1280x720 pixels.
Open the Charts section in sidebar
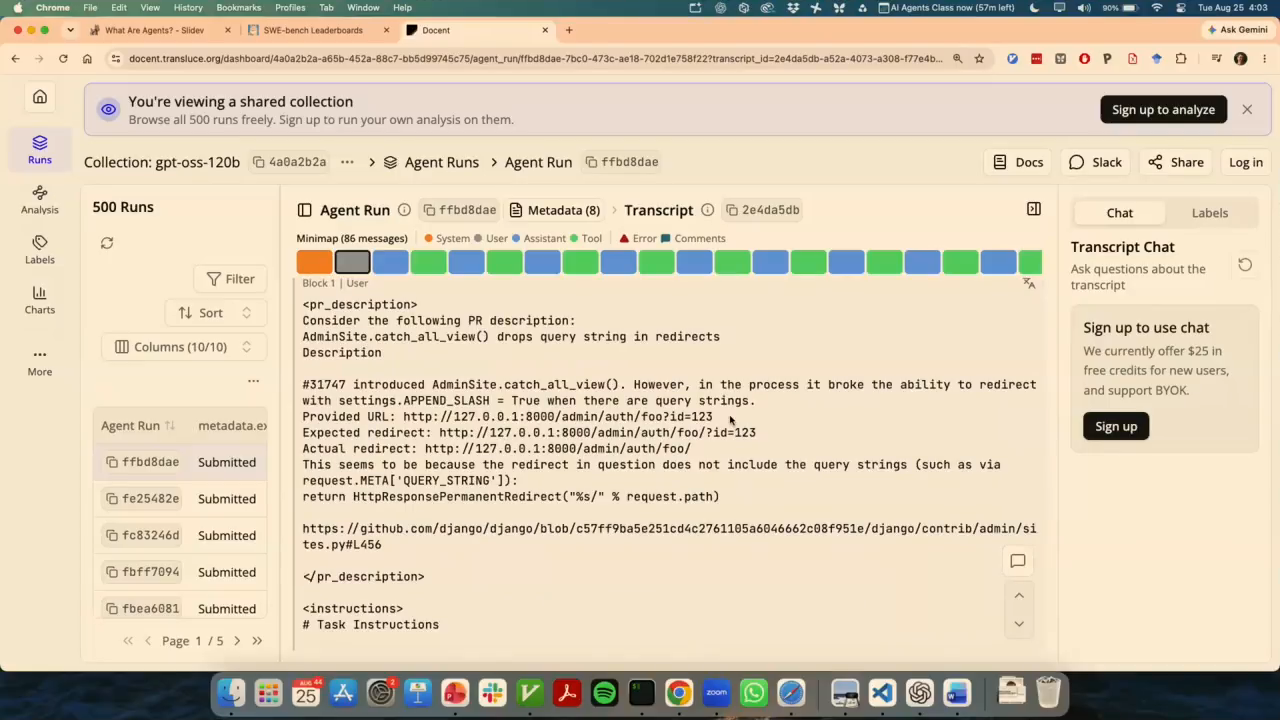tap(40, 299)
